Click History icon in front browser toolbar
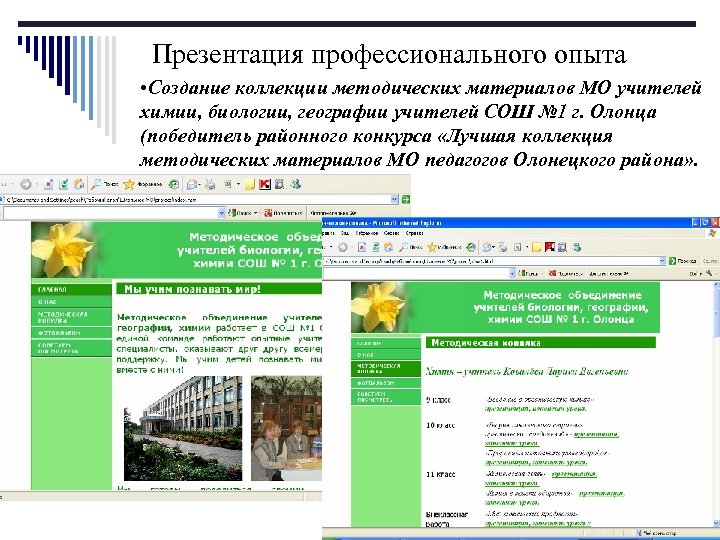The width and height of the screenshot is (720, 540). click(471, 248)
